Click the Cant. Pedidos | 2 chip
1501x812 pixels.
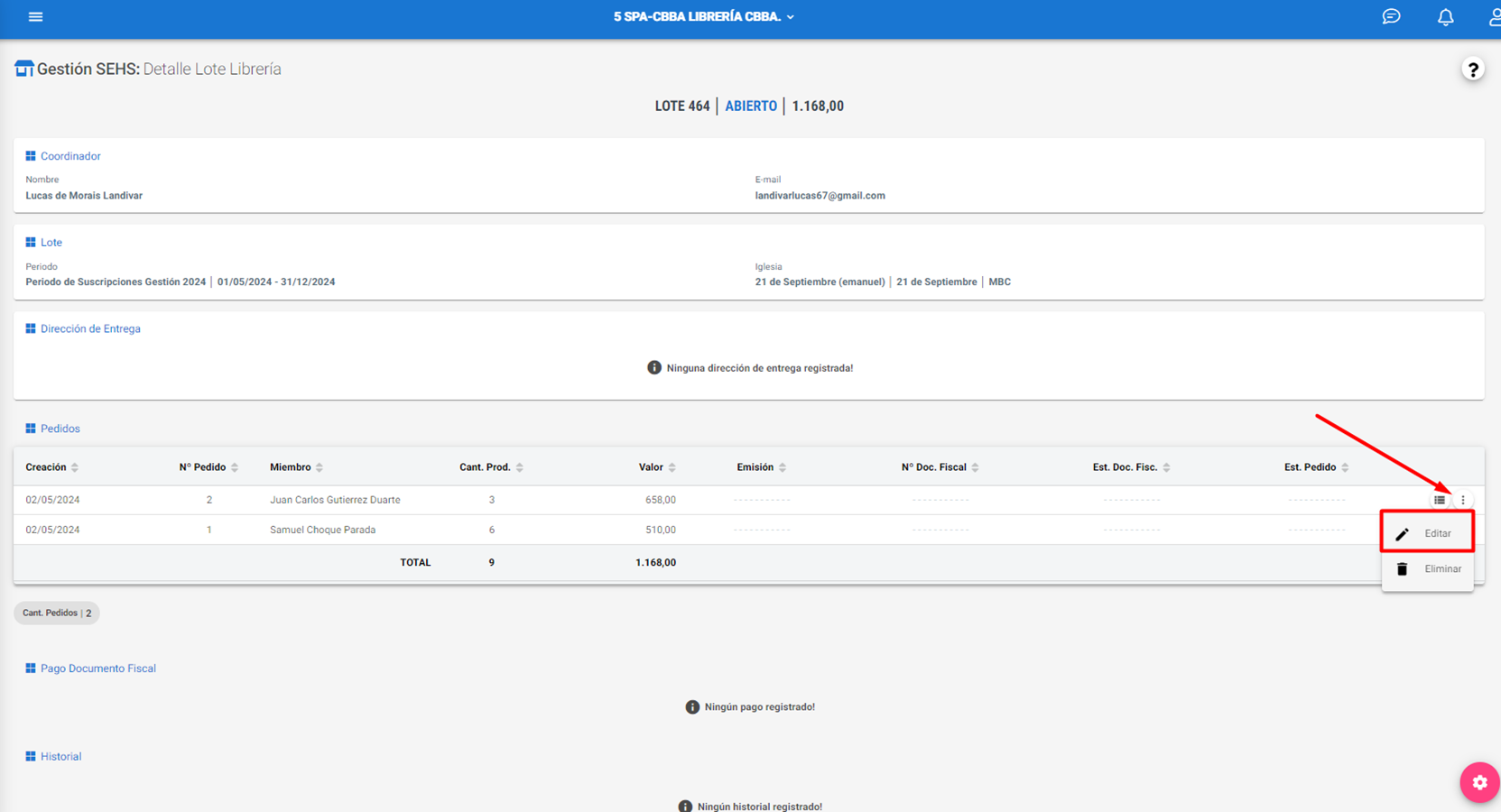(57, 614)
